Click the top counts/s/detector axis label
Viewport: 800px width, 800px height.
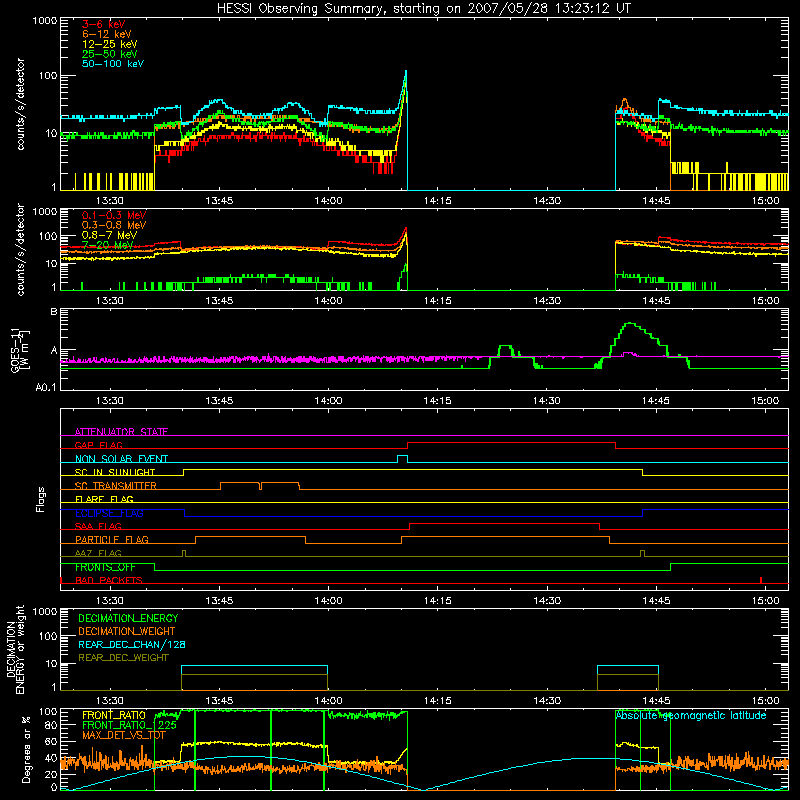coord(20,104)
